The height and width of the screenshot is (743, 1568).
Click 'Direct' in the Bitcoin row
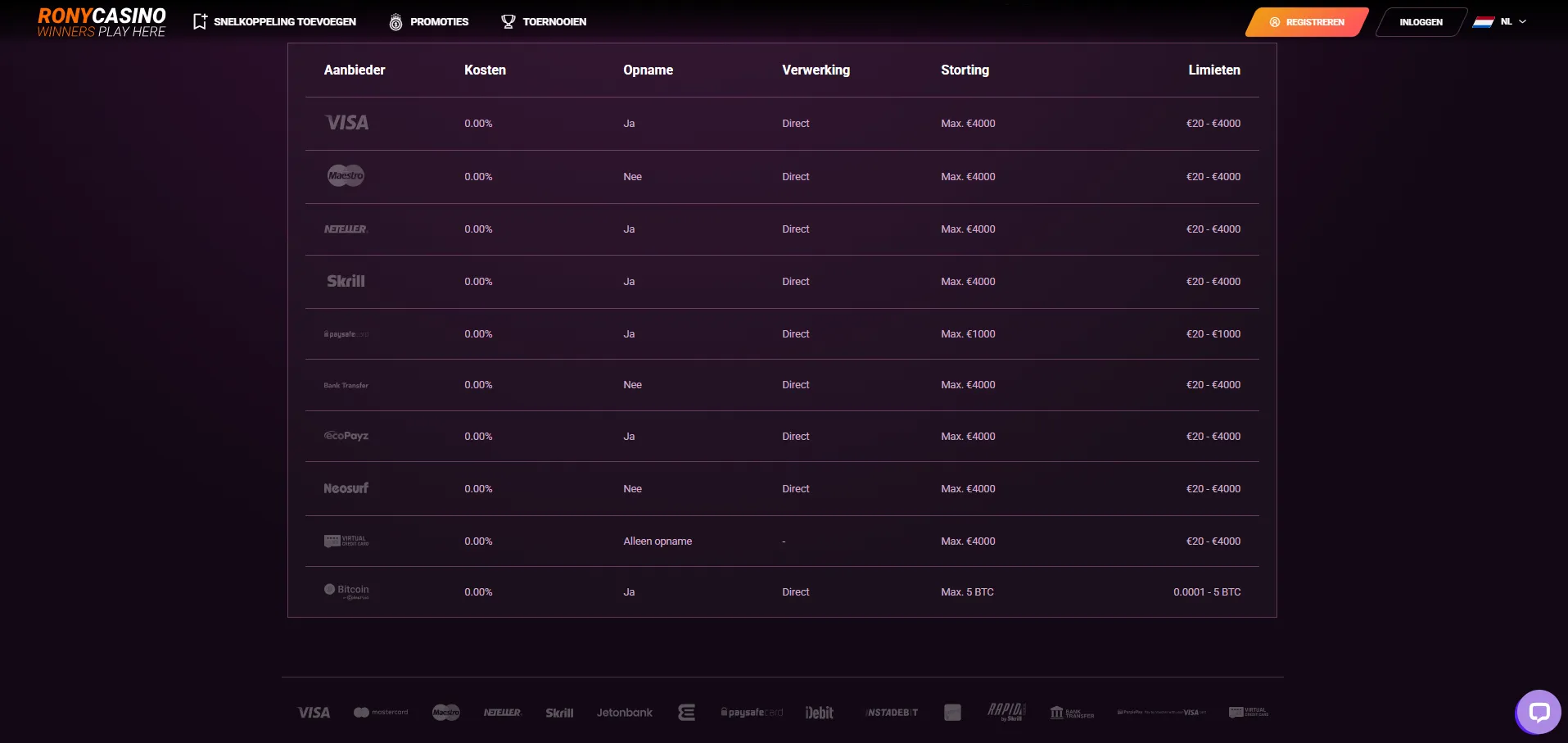click(795, 592)
